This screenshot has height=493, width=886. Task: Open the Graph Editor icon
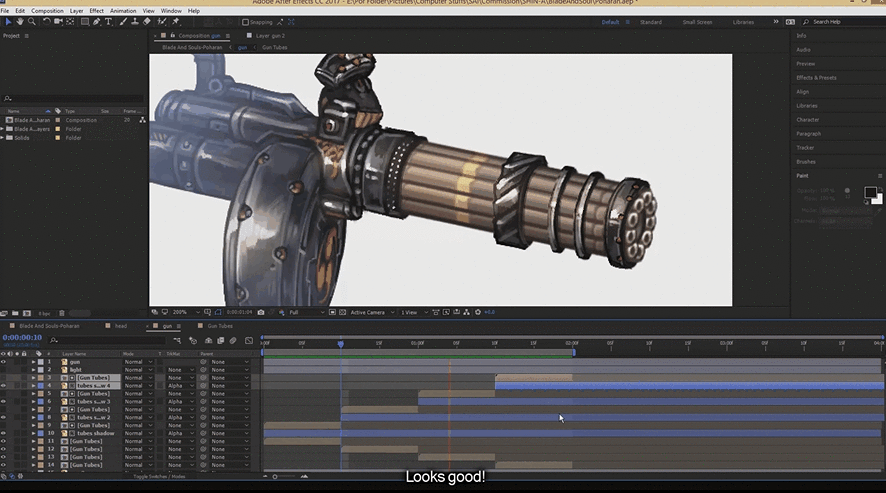[249, 340]
